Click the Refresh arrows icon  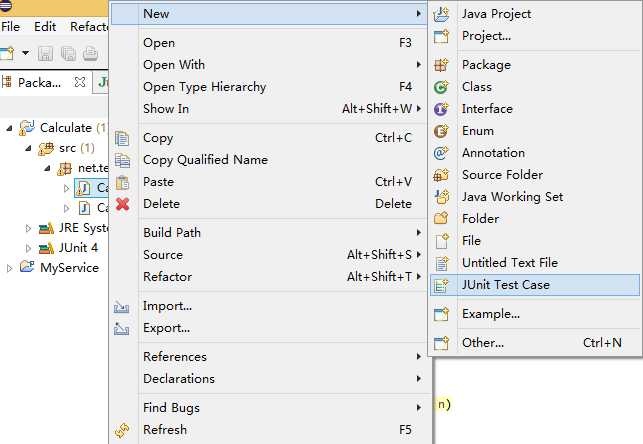point(122,430)
